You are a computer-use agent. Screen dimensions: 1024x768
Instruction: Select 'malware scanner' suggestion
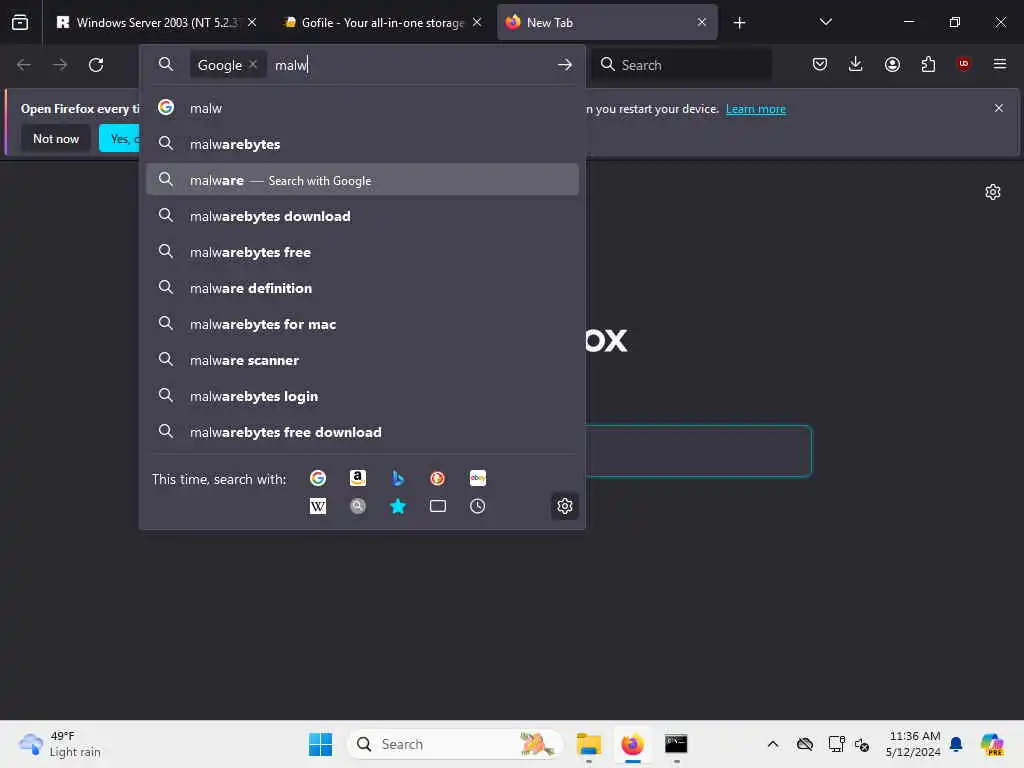pyautogui.click(x=362, y=360)
